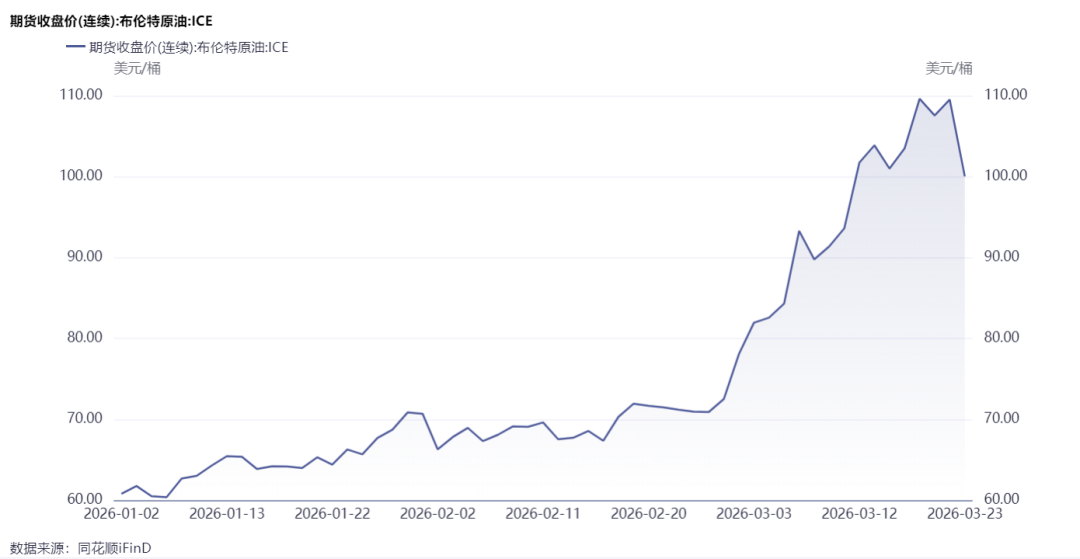This screenshot has height=559, width=1080.
Task: Click date label 2026-03-03
Action: click(754, 514)
